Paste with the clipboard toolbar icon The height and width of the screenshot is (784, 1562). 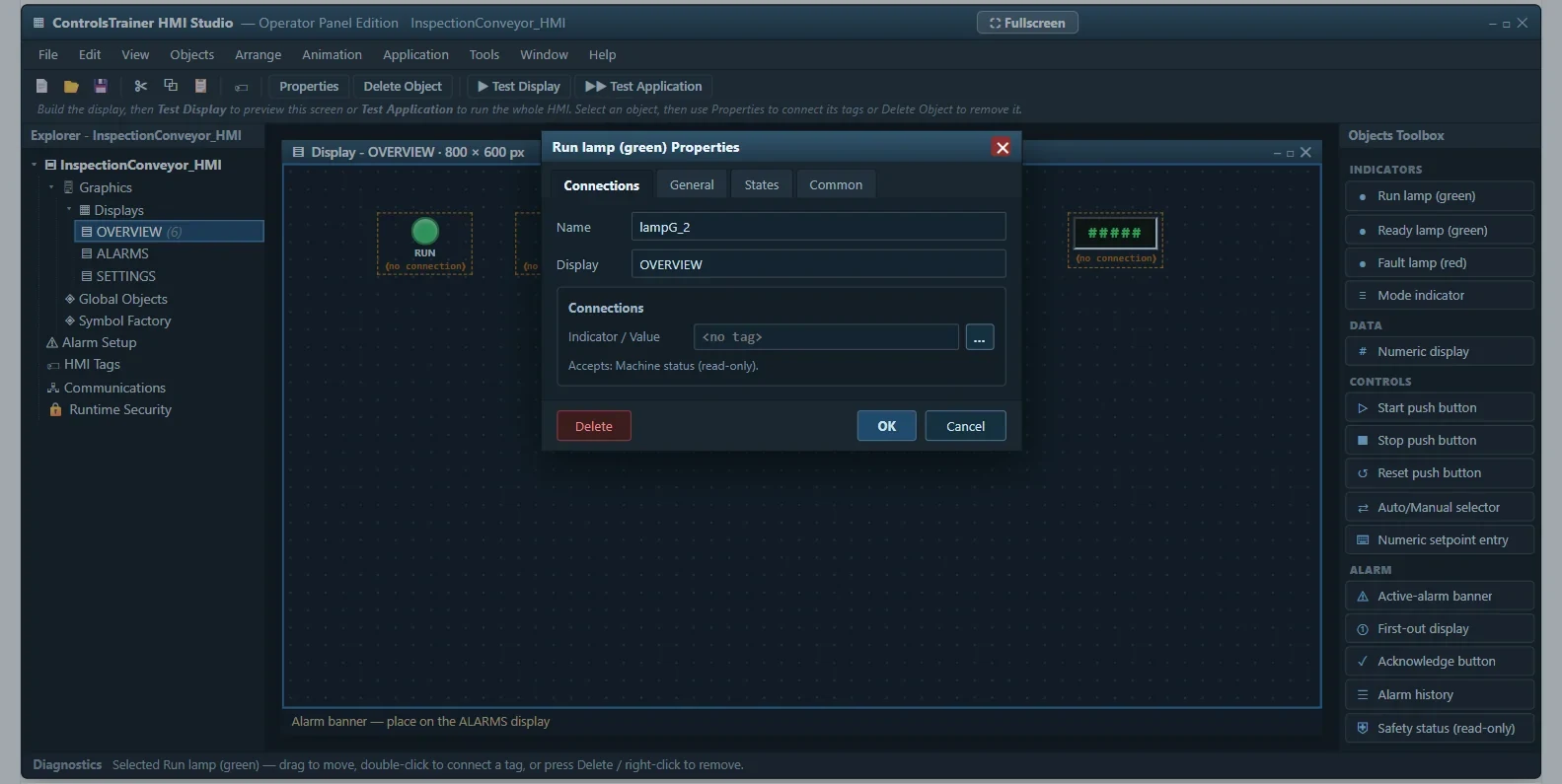200,86
